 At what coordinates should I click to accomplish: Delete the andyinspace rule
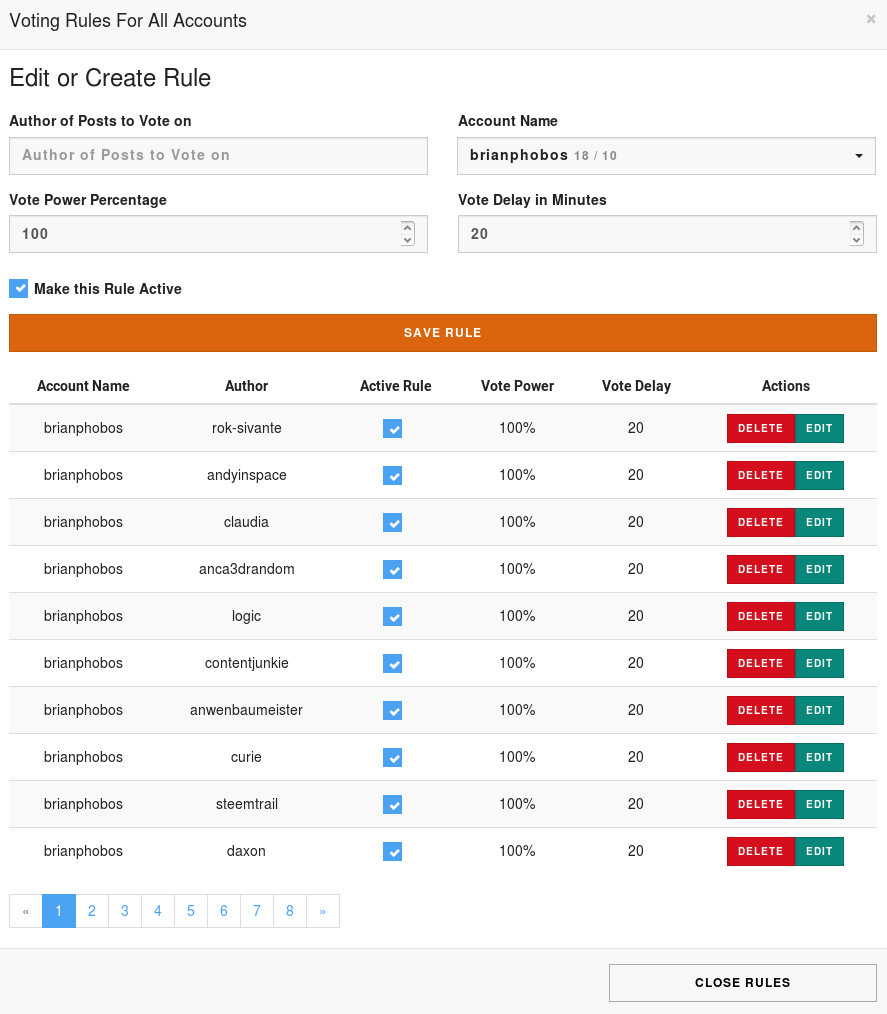(x=760, y=475)
